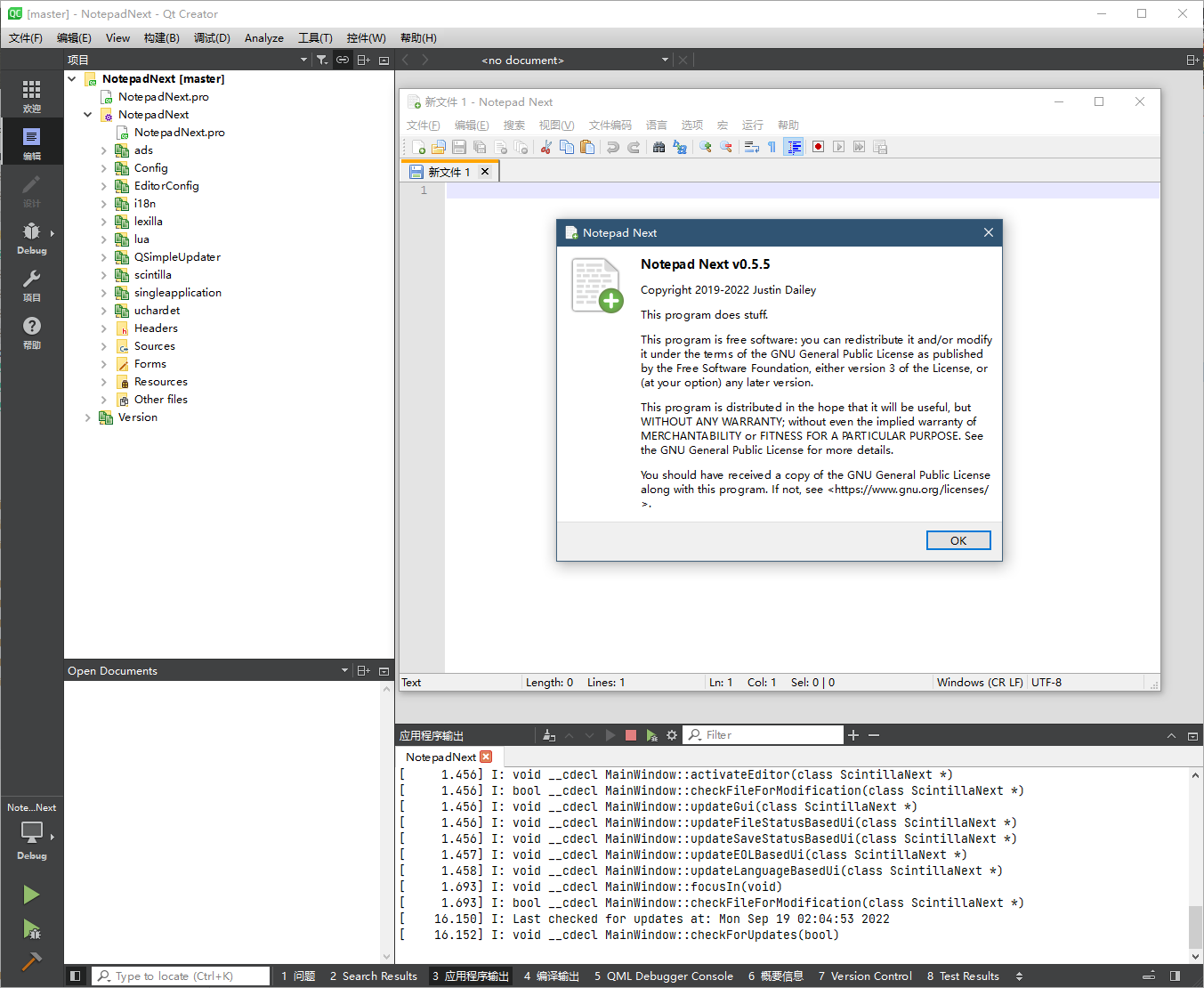Collapse the NotepadNext subproject node
The width and height of the screenshot is (1204, 988).
(87, 115)
